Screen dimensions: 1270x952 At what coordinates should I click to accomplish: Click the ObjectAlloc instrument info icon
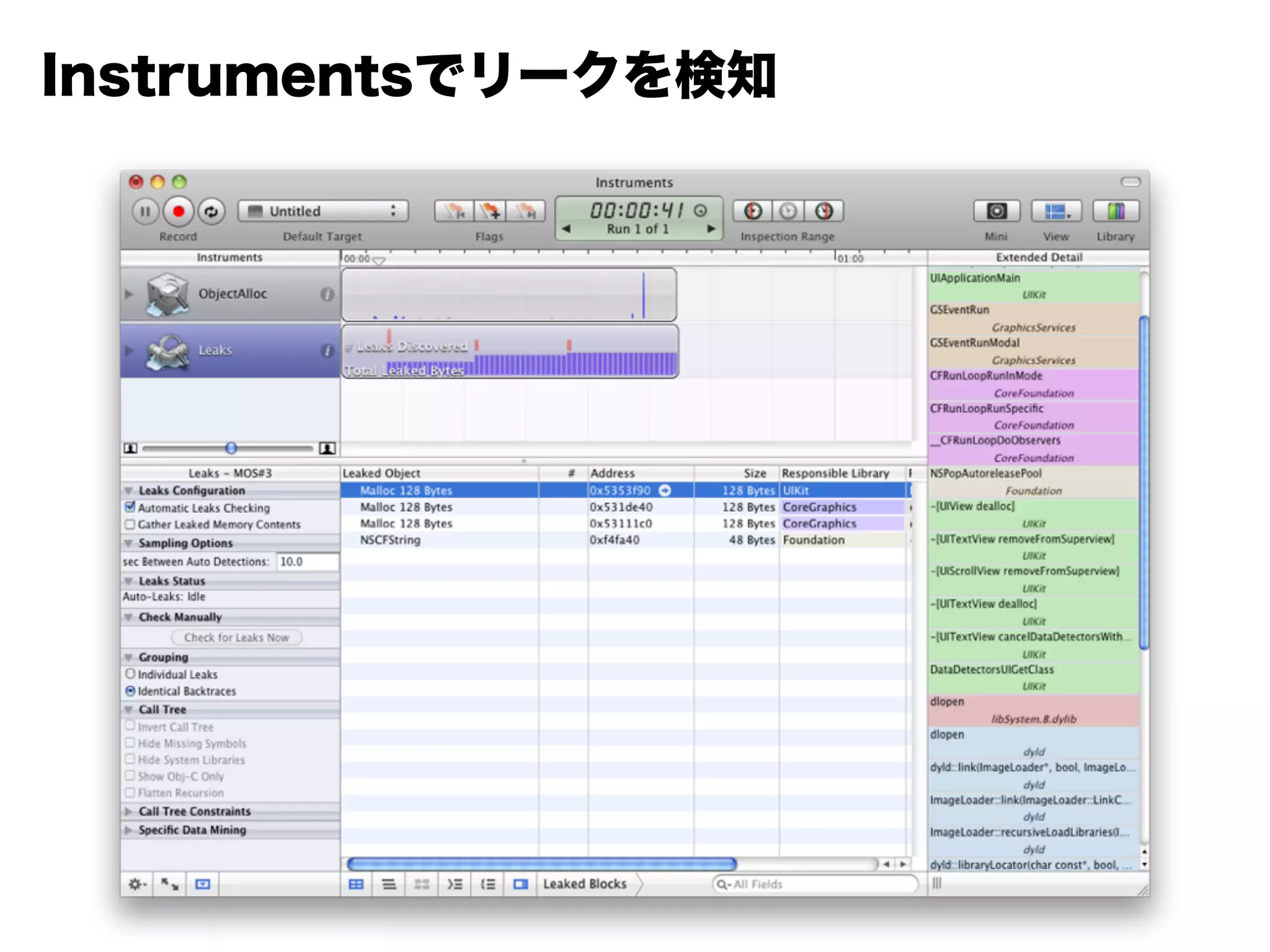327,294
